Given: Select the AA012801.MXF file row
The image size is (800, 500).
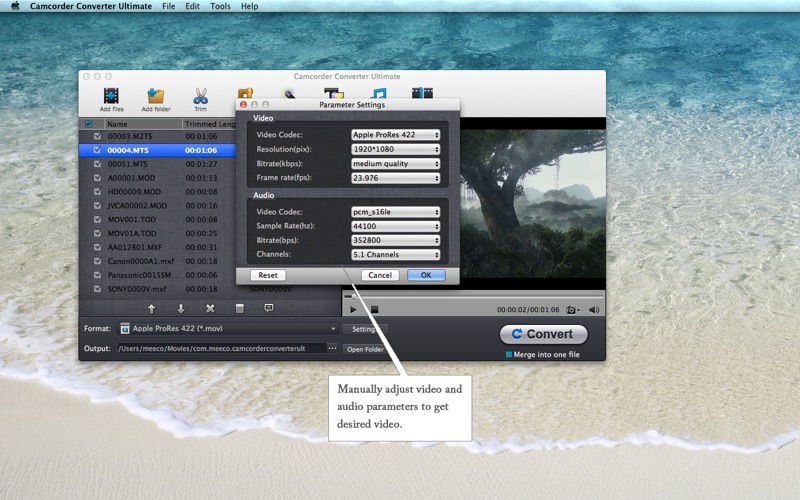Looking at the screenshot, I should click(x=157, y=247).
